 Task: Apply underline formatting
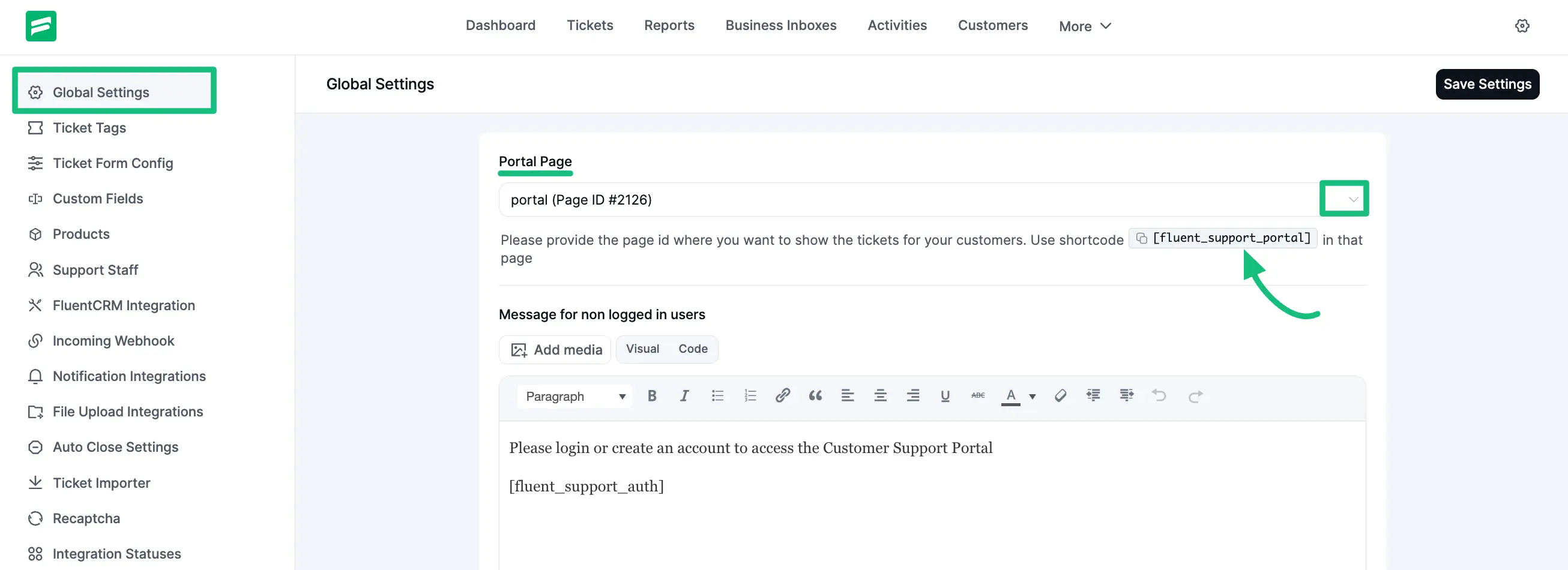pyautogui.click(x=945, y=395)
